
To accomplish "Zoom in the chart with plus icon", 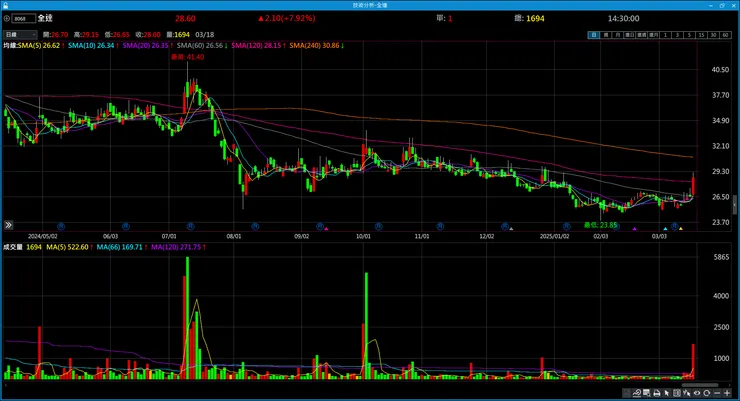I will [x=727, y=393].
